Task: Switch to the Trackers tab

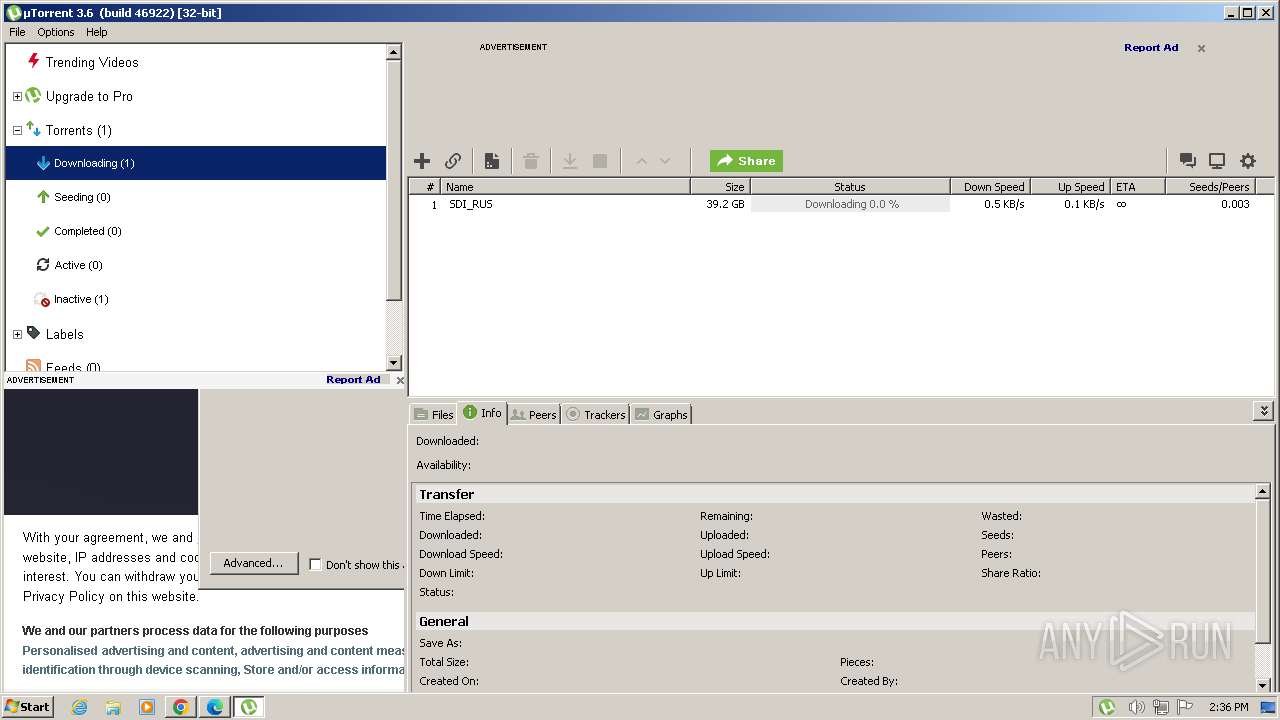Action: [596, 414]
